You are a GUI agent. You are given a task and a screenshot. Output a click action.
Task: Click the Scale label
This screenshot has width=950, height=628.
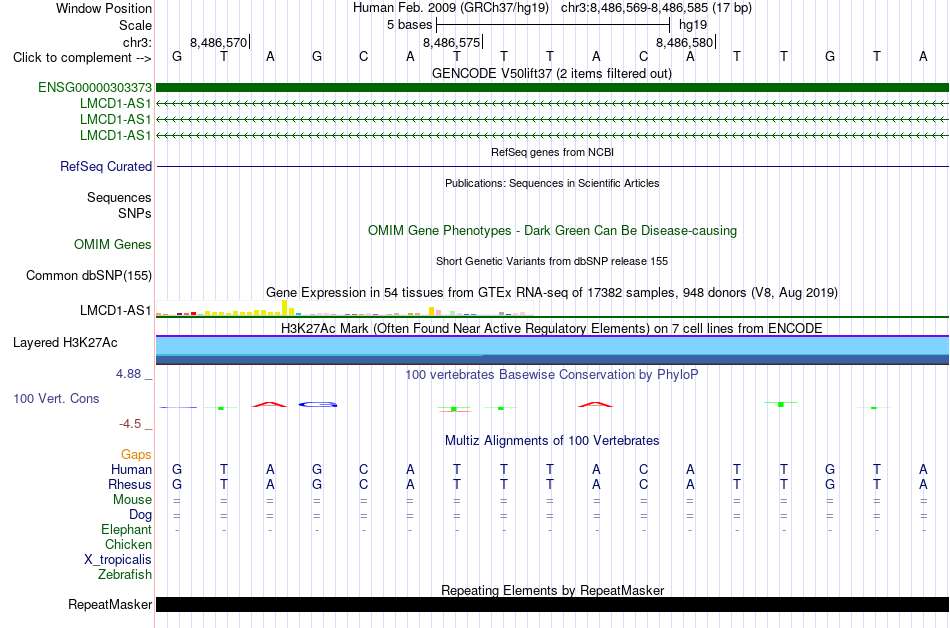135,25
